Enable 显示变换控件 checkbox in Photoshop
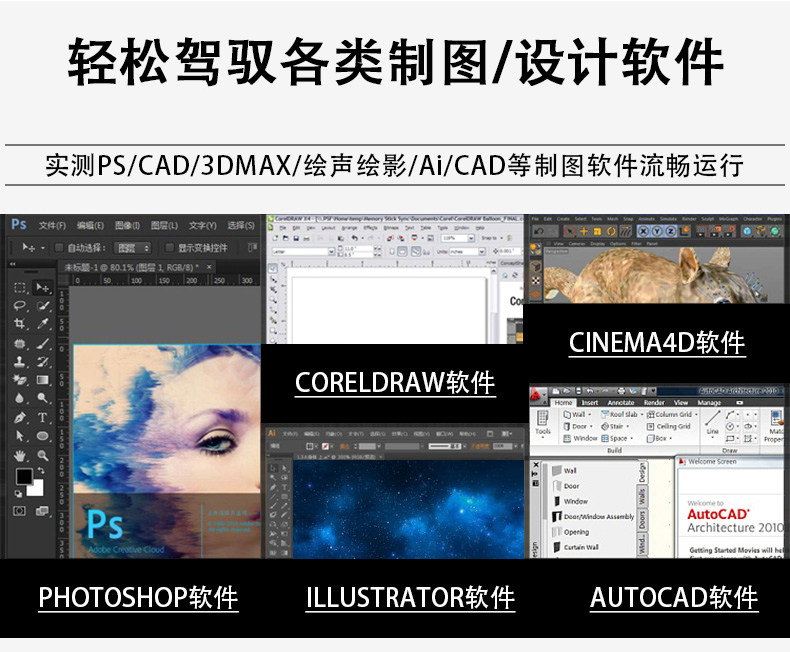This screenshot has height=652, width=790. click(169, 247)
